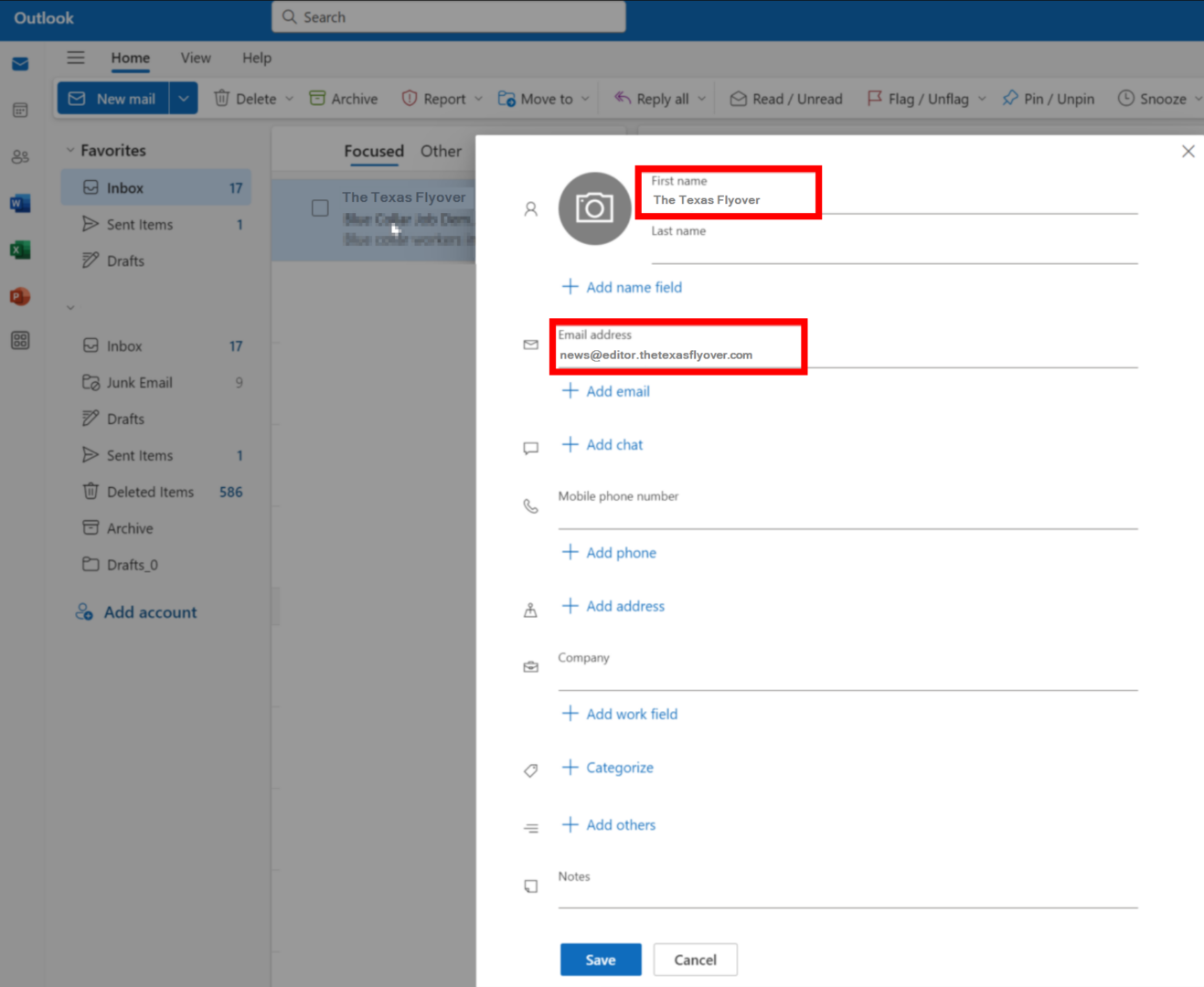
Task: Open the View ribbon tab
Action: (196, 58)
